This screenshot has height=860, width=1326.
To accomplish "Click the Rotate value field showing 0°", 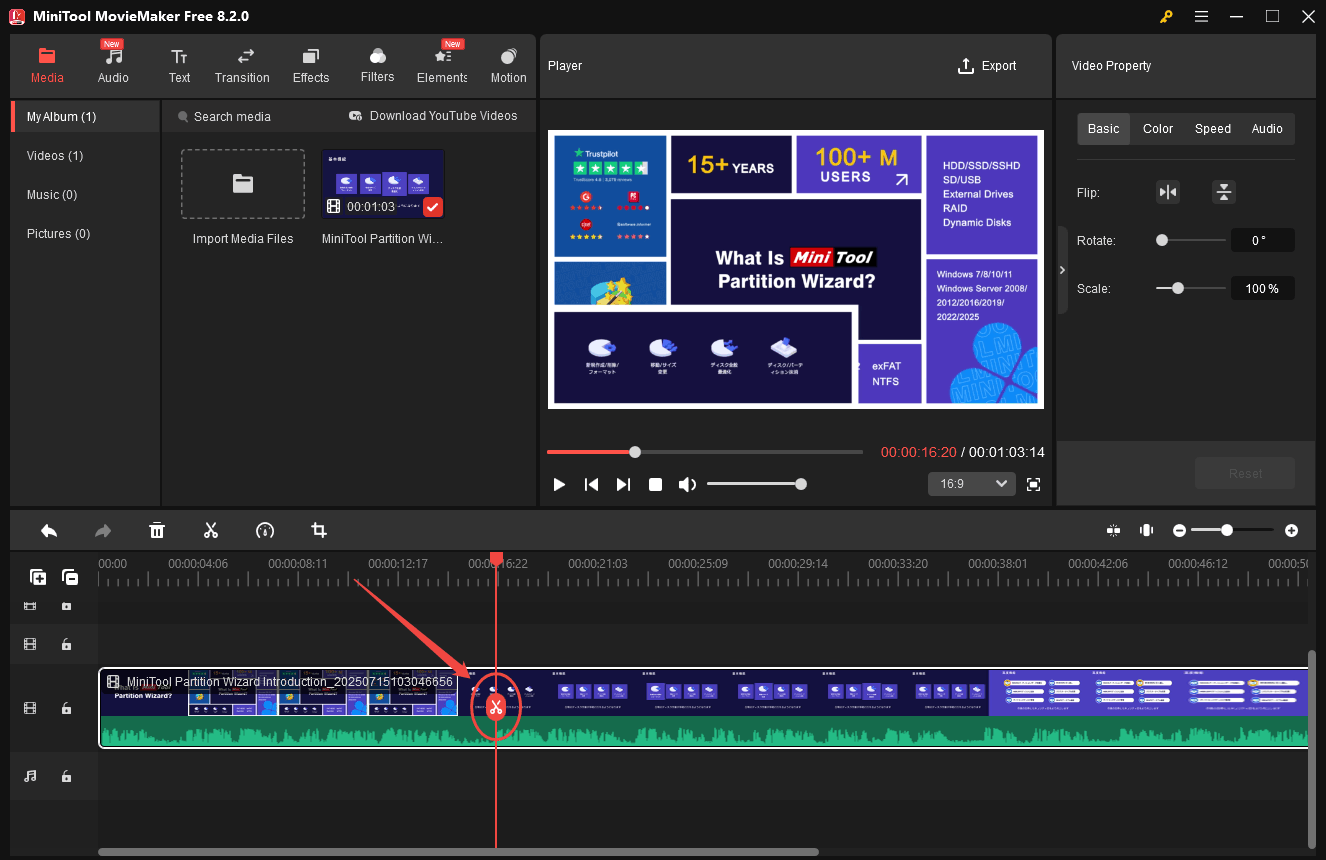I will 1262,240.
